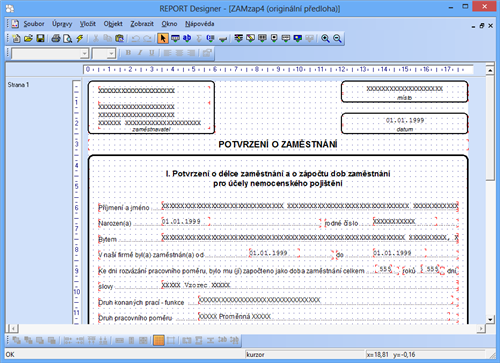Select the arrow pointer tool
Image resolution: width=500 pixels, height=363 pixels.
click(x=163, y=38)
